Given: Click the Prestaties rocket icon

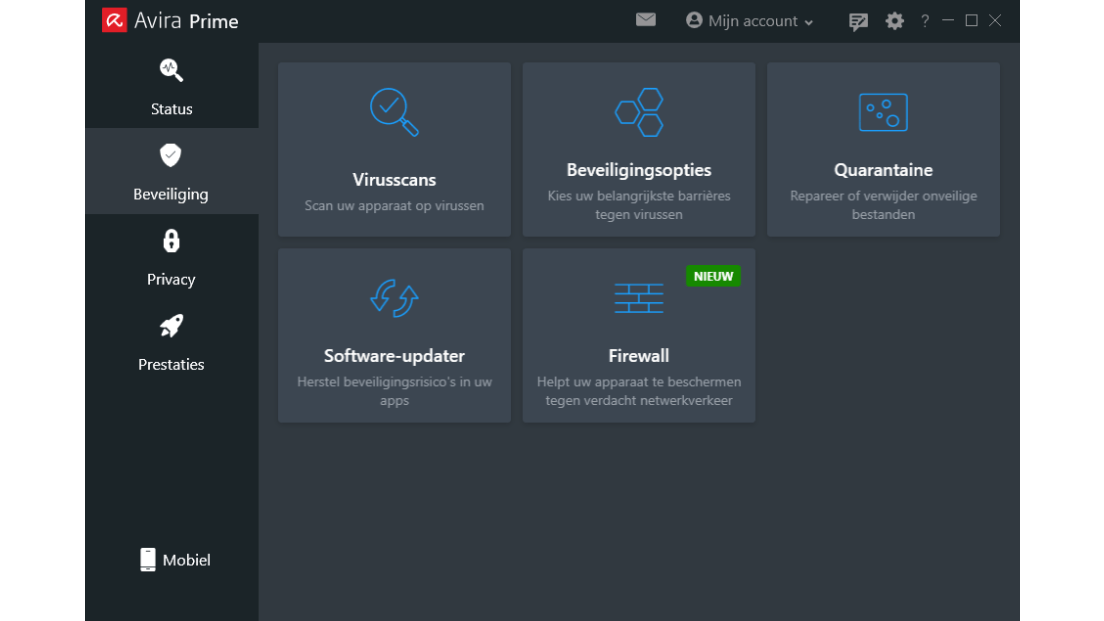Looking at the screenshot, I should (171, 326).
